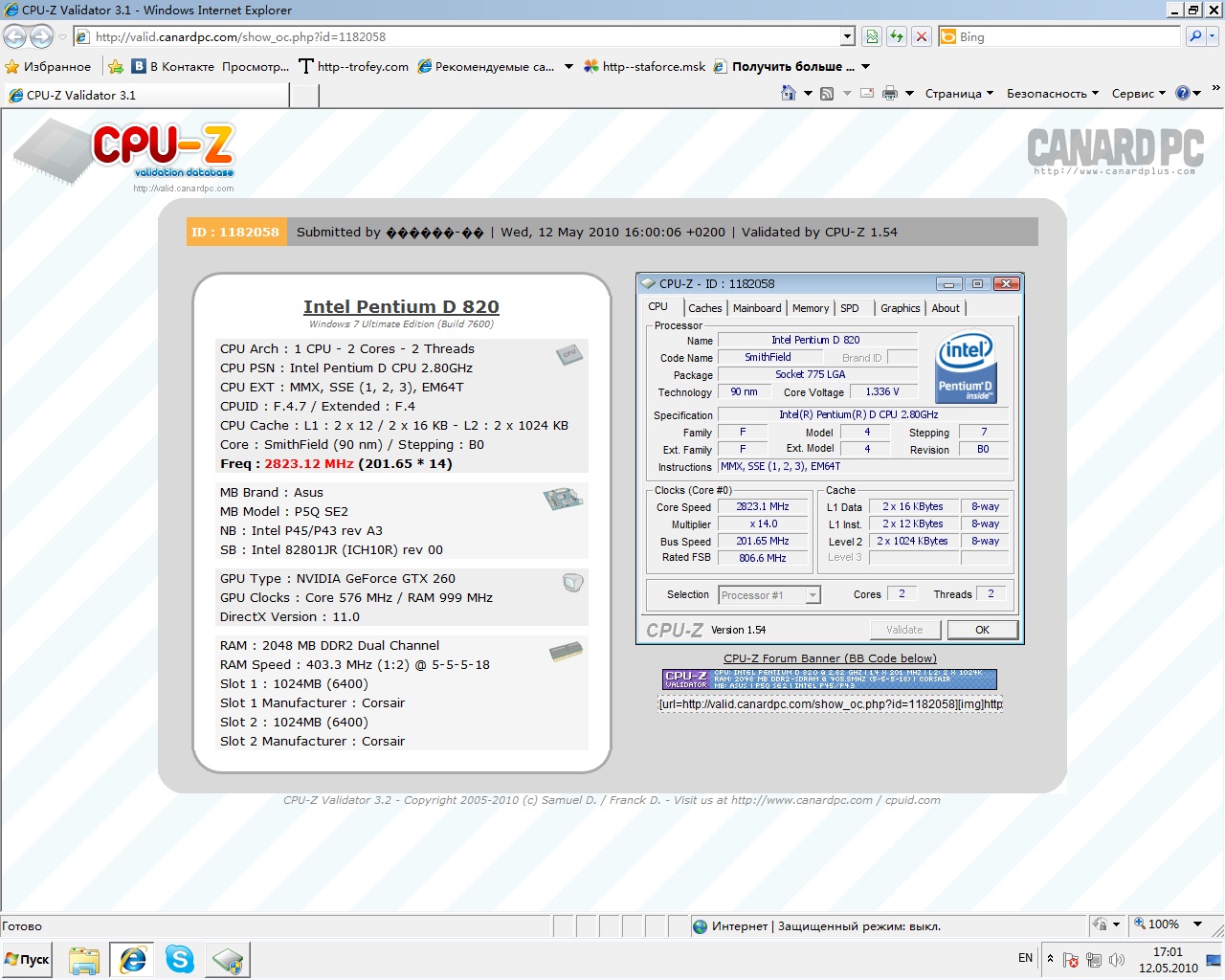Expand the address bar history dropdown
This screenshot has height=980, width=1225.
(847, 36)
